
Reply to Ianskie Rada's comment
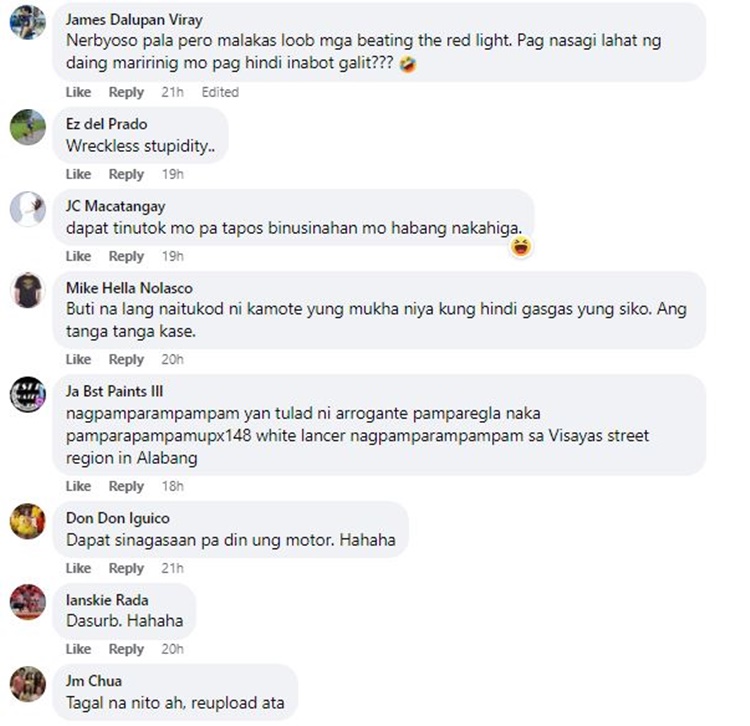click(126, 649)
